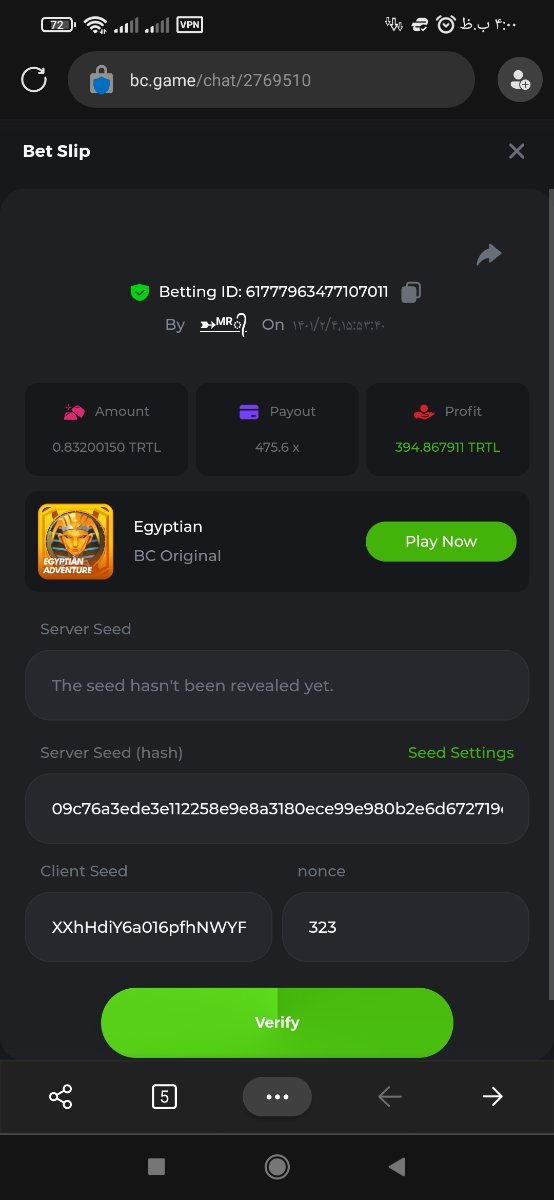
Task: Tap the browser reload icon
Action: click(x=34, y=79)
